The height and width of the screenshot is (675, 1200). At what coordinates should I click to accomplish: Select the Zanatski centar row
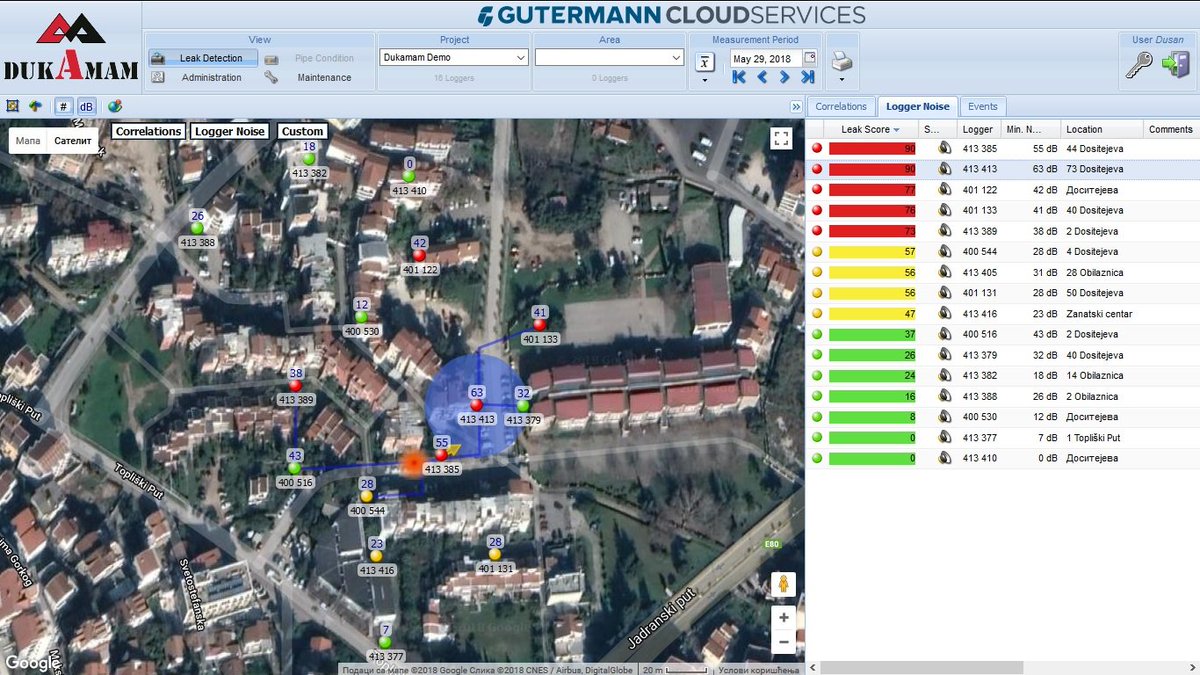1002,314
